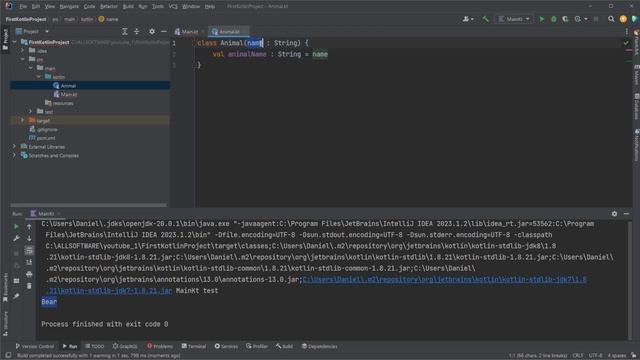Toggle the Database side tool window
This screenshot has width=640, height=360.
pyautogui.click(x=636, y=107)
